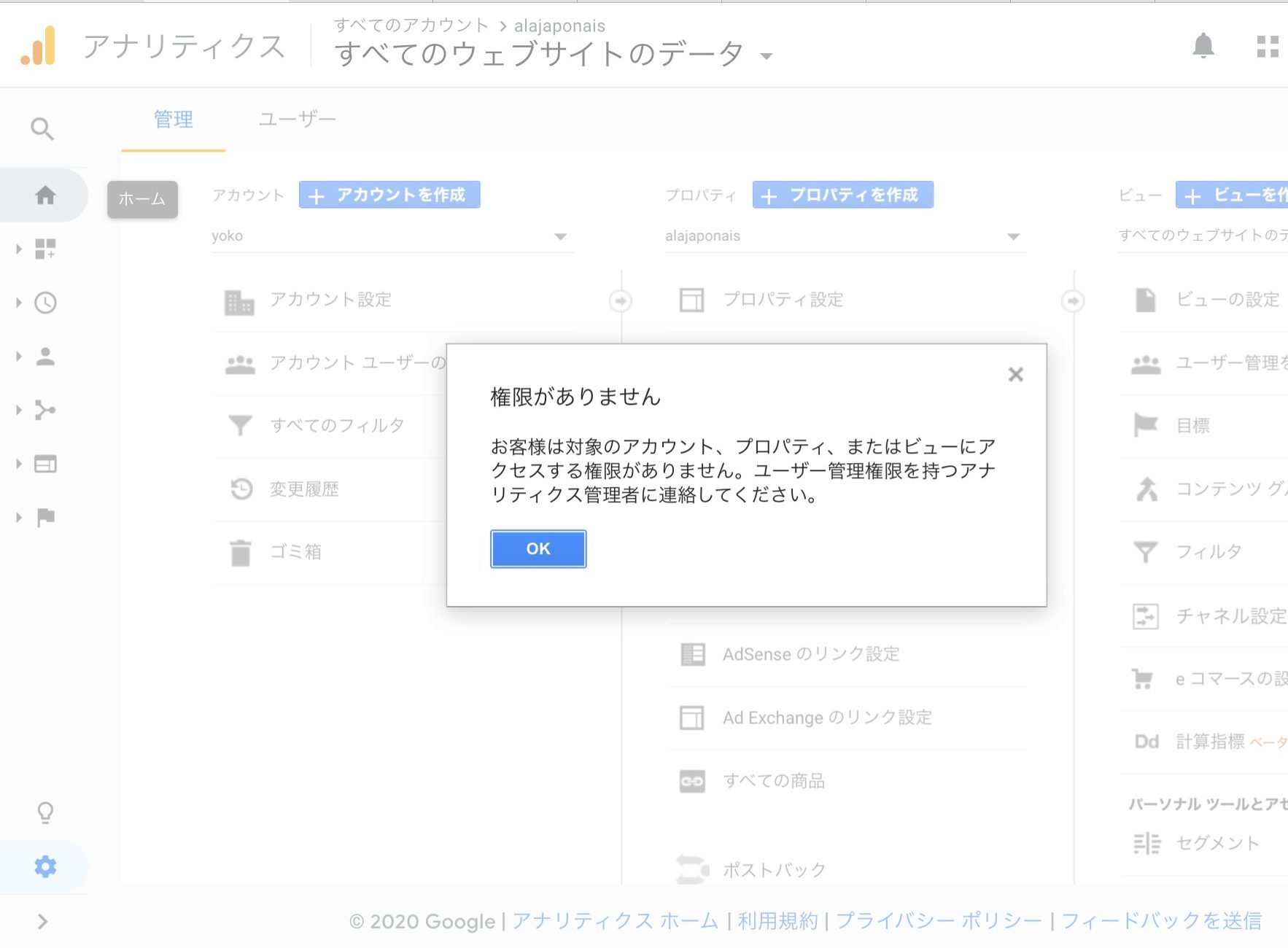Click the すべての商品 link icon
The width and height of the screenshot is (1288, 948).
tap(692, 782)
